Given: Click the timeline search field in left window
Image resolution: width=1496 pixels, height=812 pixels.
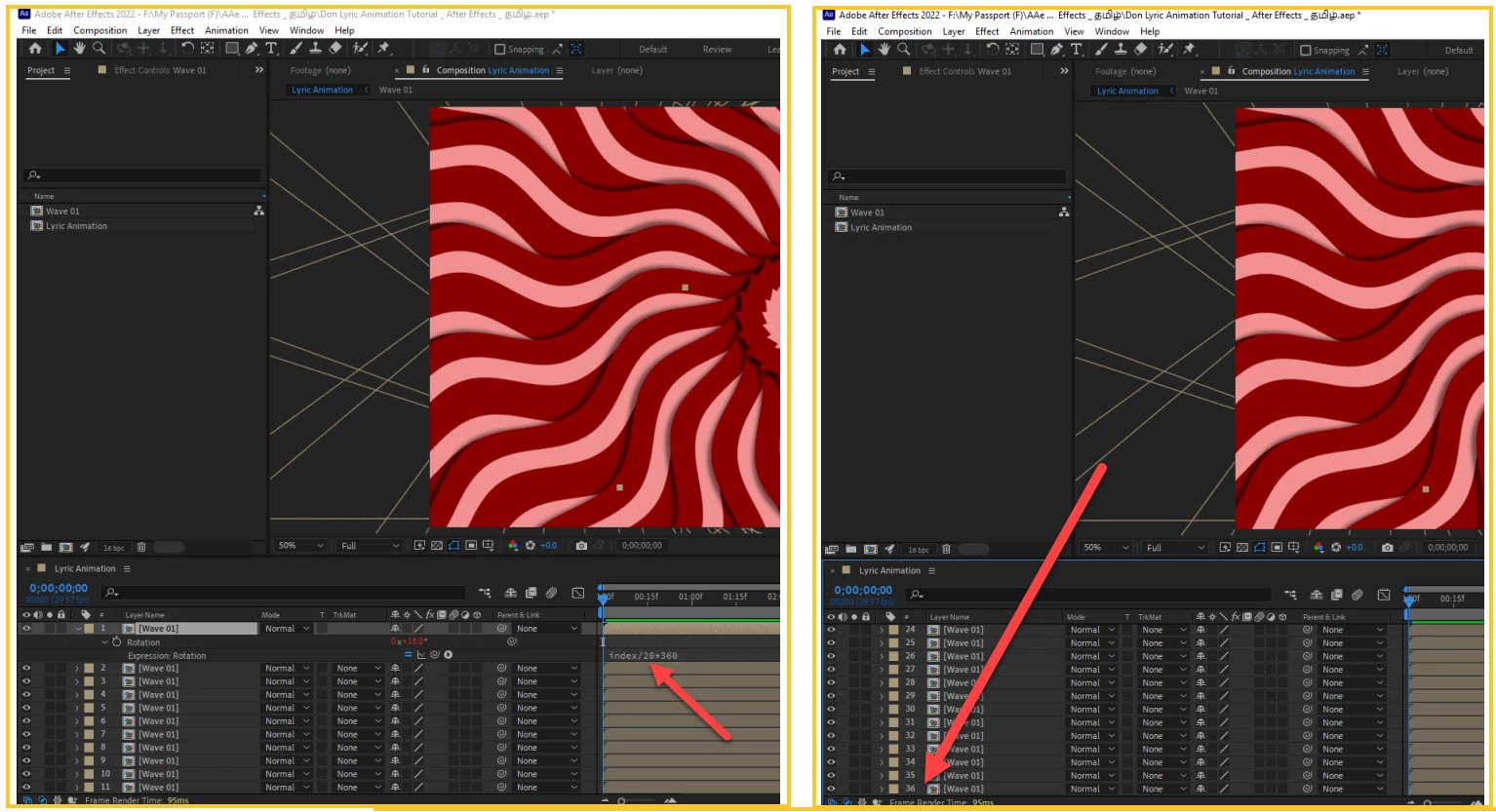Looking at the screenshot, I should point(283,593).
